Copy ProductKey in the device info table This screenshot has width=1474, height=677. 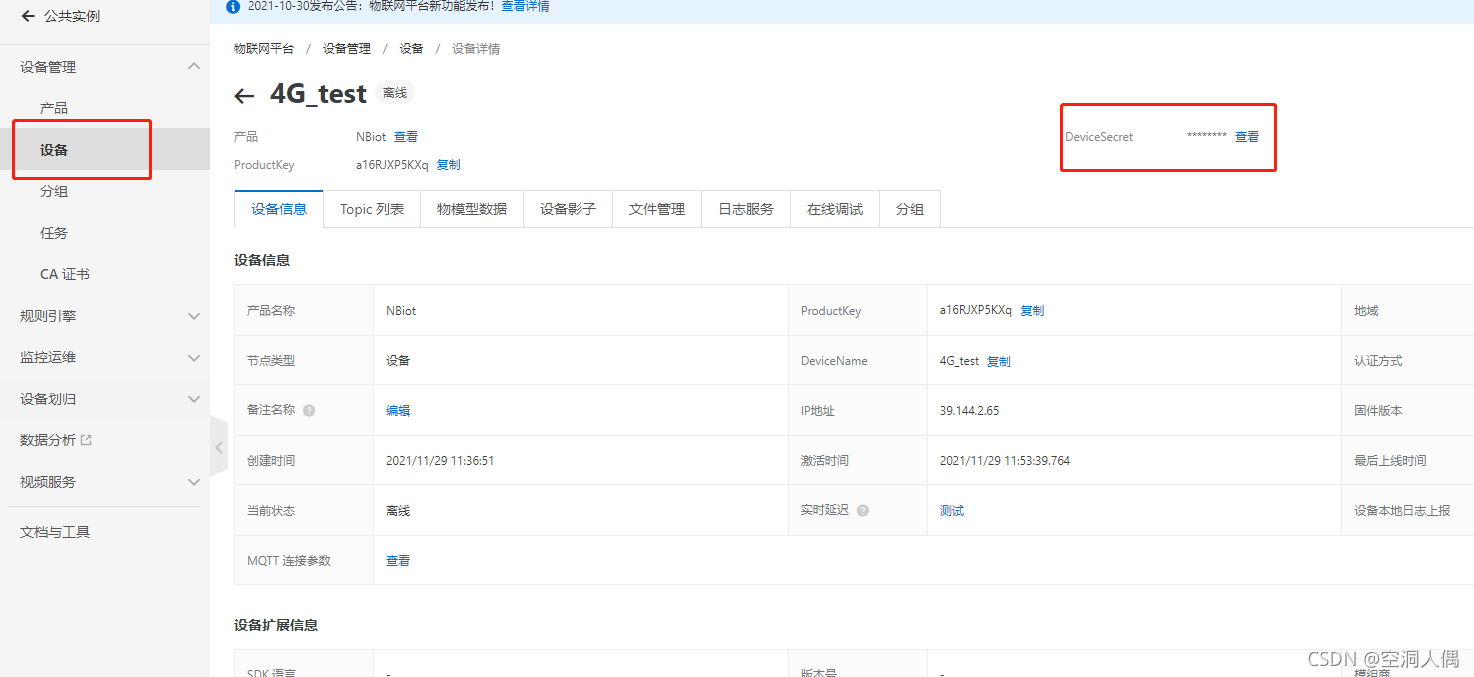1032,311
